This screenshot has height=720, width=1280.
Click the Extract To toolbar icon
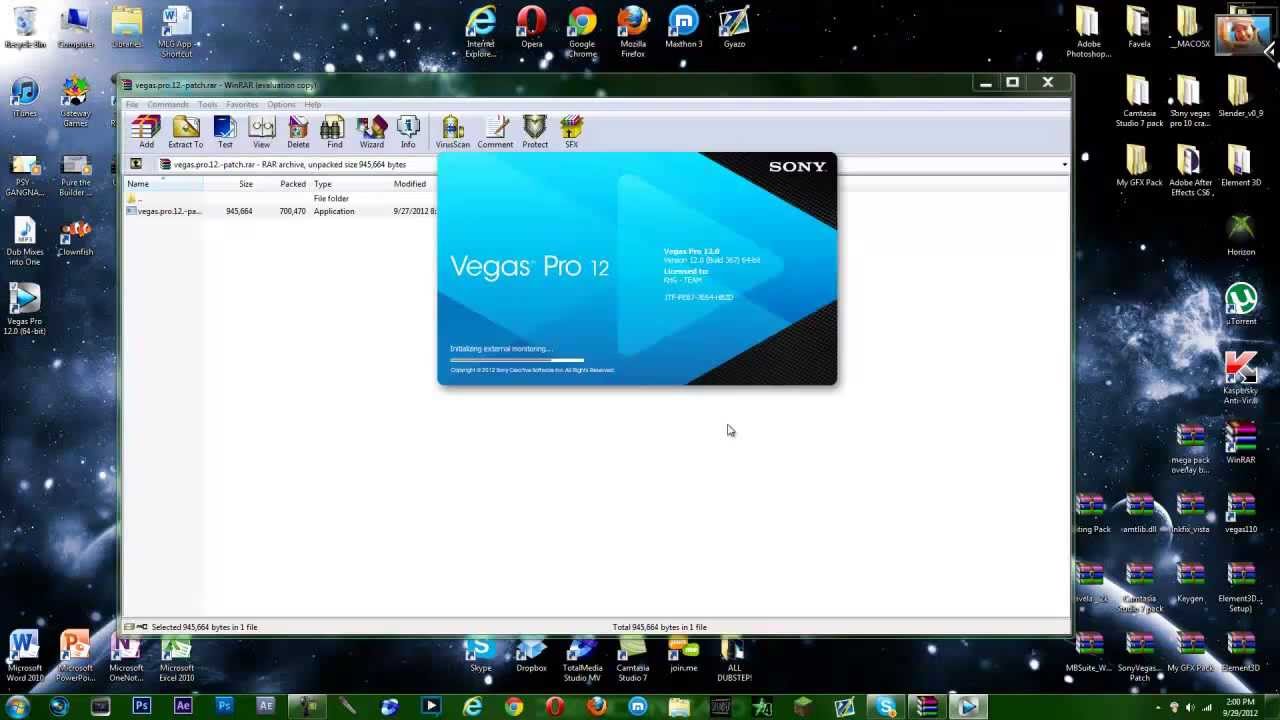[x=185, y=132]
